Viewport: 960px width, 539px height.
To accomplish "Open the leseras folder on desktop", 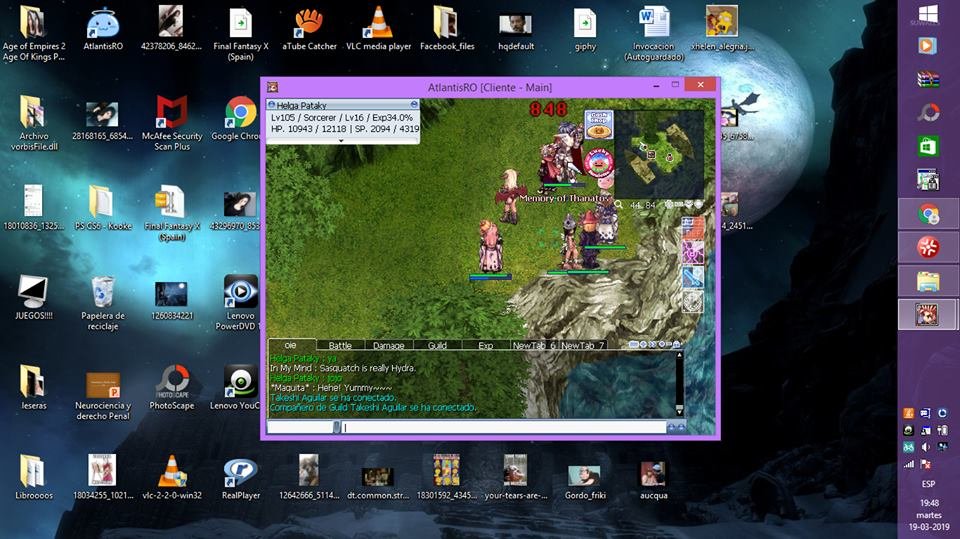I will click(34, 388).
